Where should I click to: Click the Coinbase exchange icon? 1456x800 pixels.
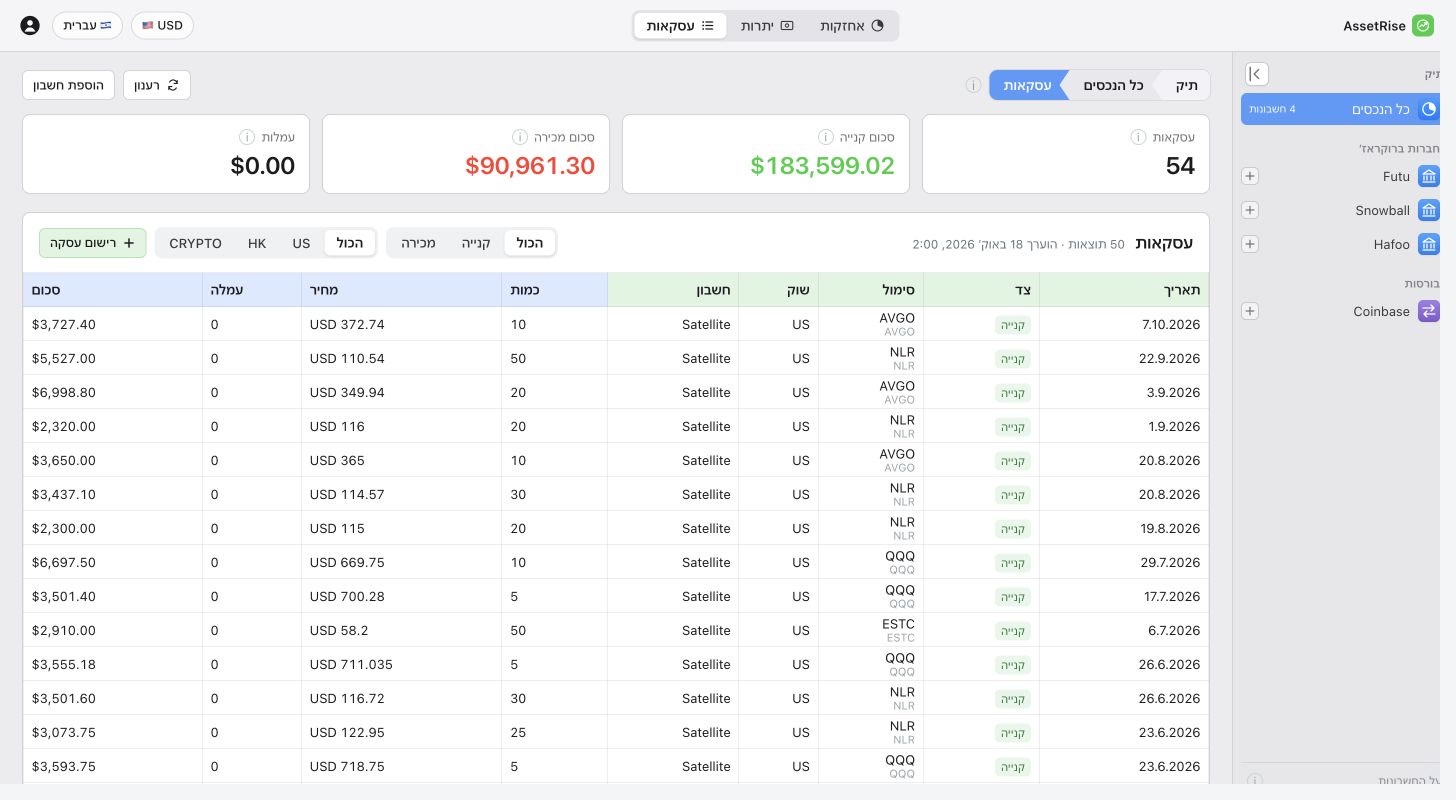(x=1429, y=312)
